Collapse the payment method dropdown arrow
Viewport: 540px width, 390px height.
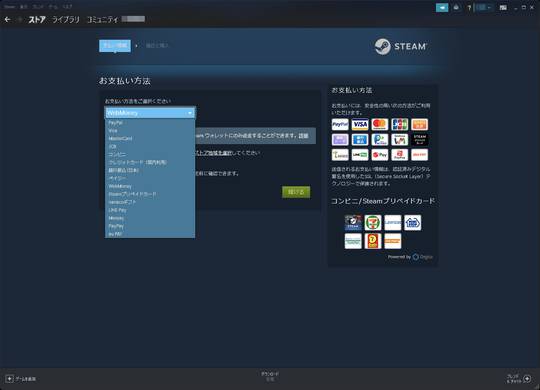pos(190,113)
